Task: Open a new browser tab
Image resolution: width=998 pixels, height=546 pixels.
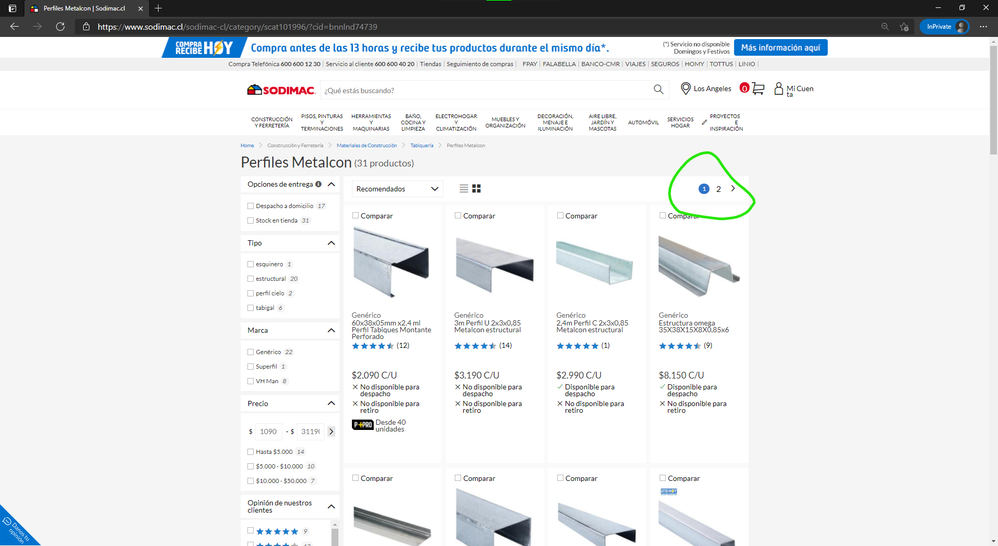Action: click(158, 8)
